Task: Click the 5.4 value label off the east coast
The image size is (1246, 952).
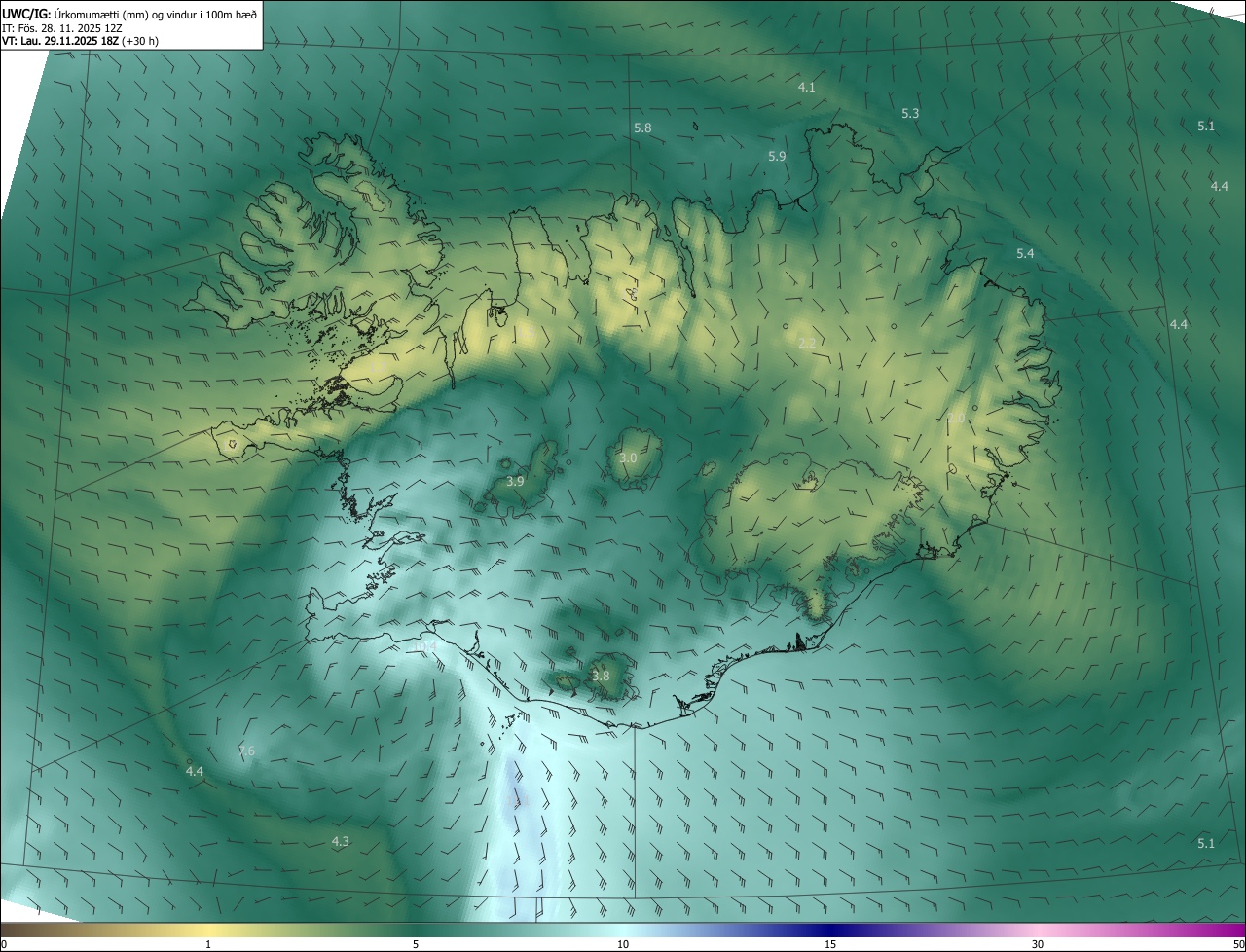Action: coord(1025,254)
